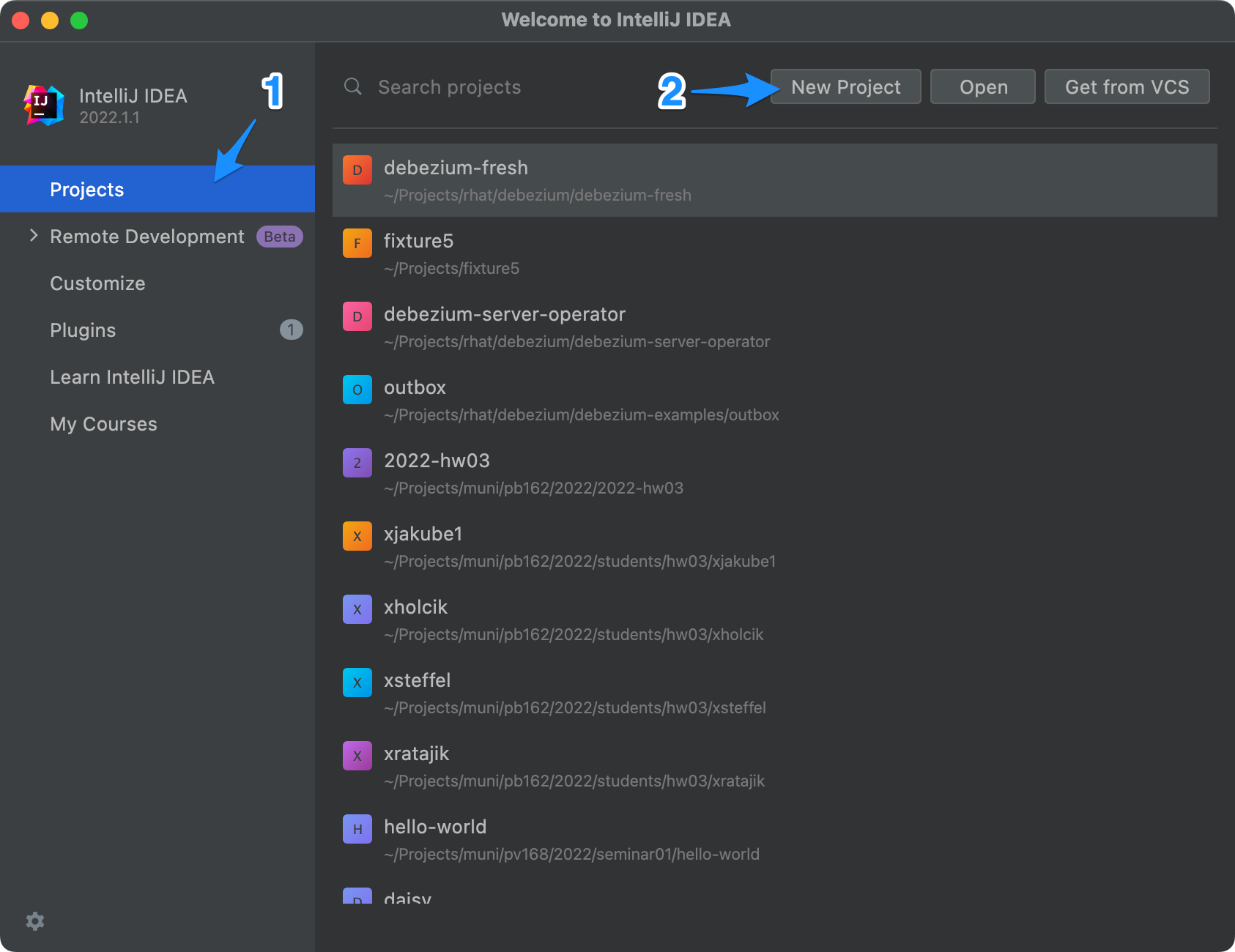Open the Remote Development section

[x=157, y=236]
